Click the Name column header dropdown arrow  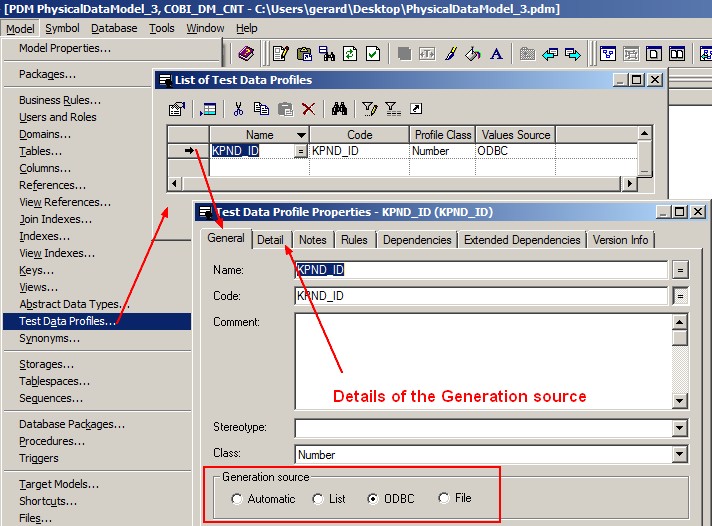pos(301,135)
